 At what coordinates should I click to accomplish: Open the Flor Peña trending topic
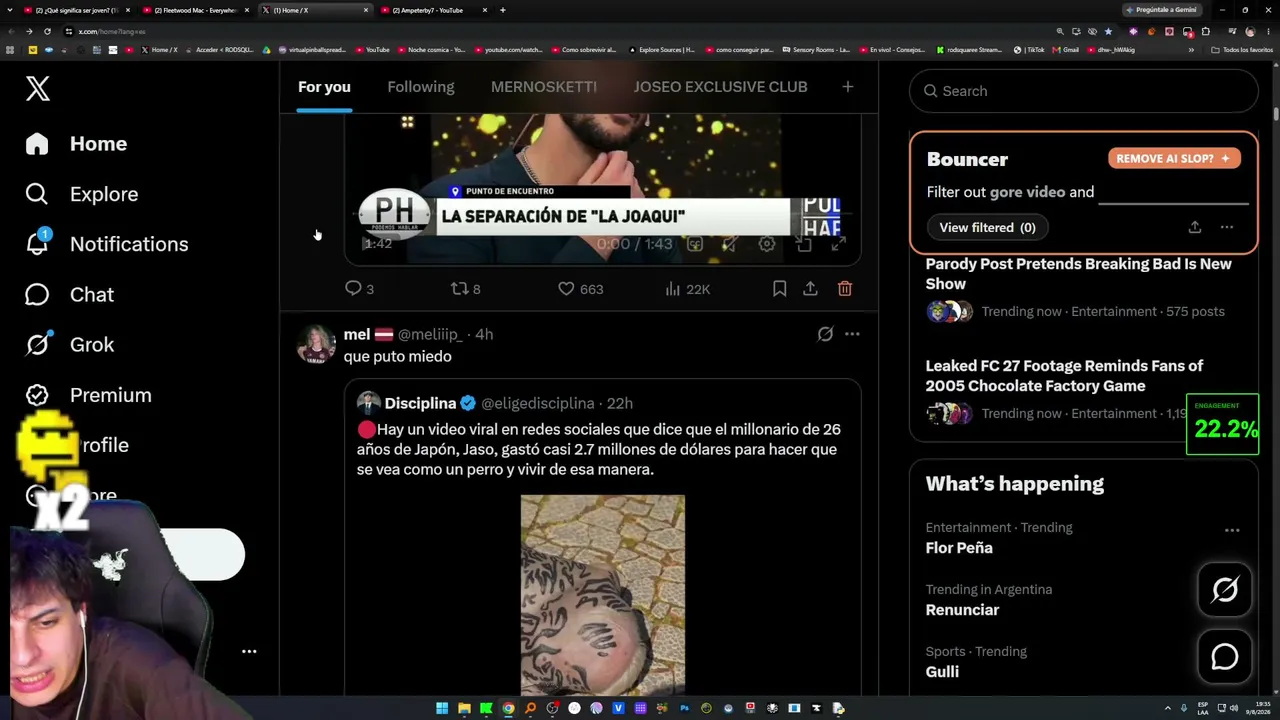click(959, 548)
